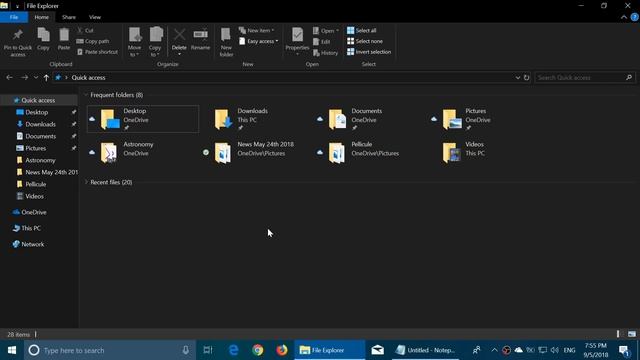
Task: Select Documents in the navigation pane
Action: coord(40,136)
